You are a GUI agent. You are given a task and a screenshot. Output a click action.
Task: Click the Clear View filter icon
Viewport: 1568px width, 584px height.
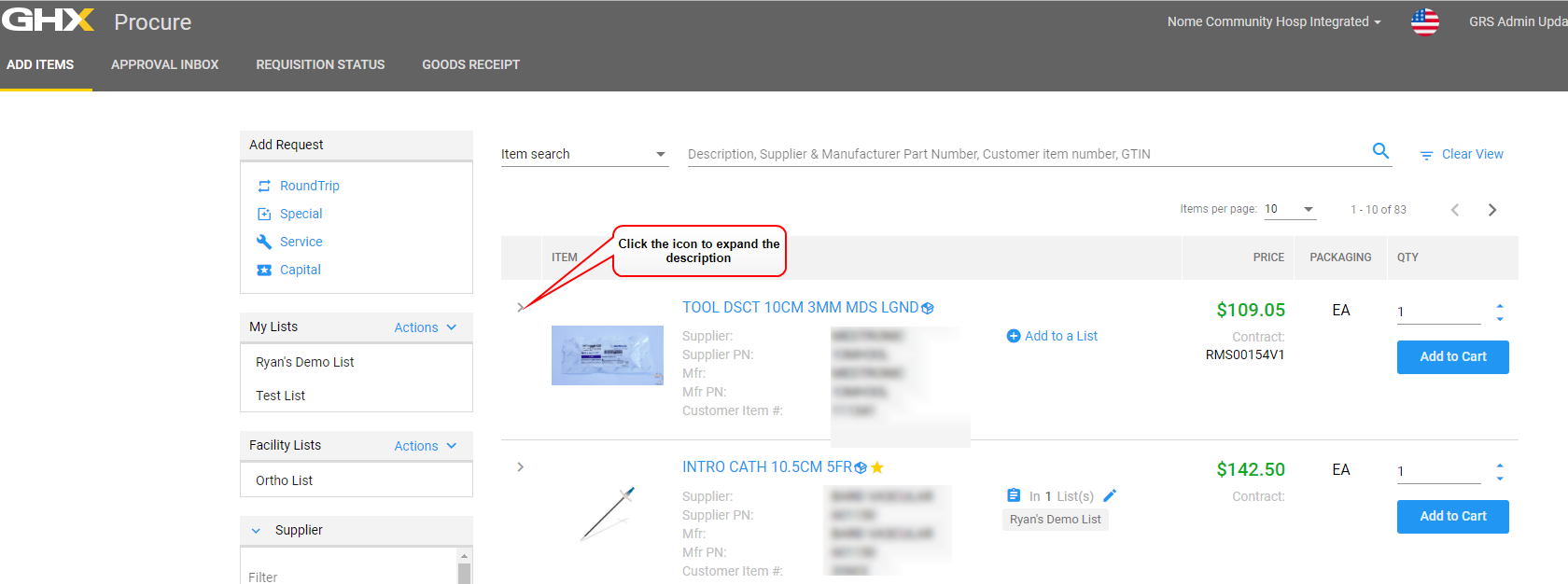[x=1426, y=156]
